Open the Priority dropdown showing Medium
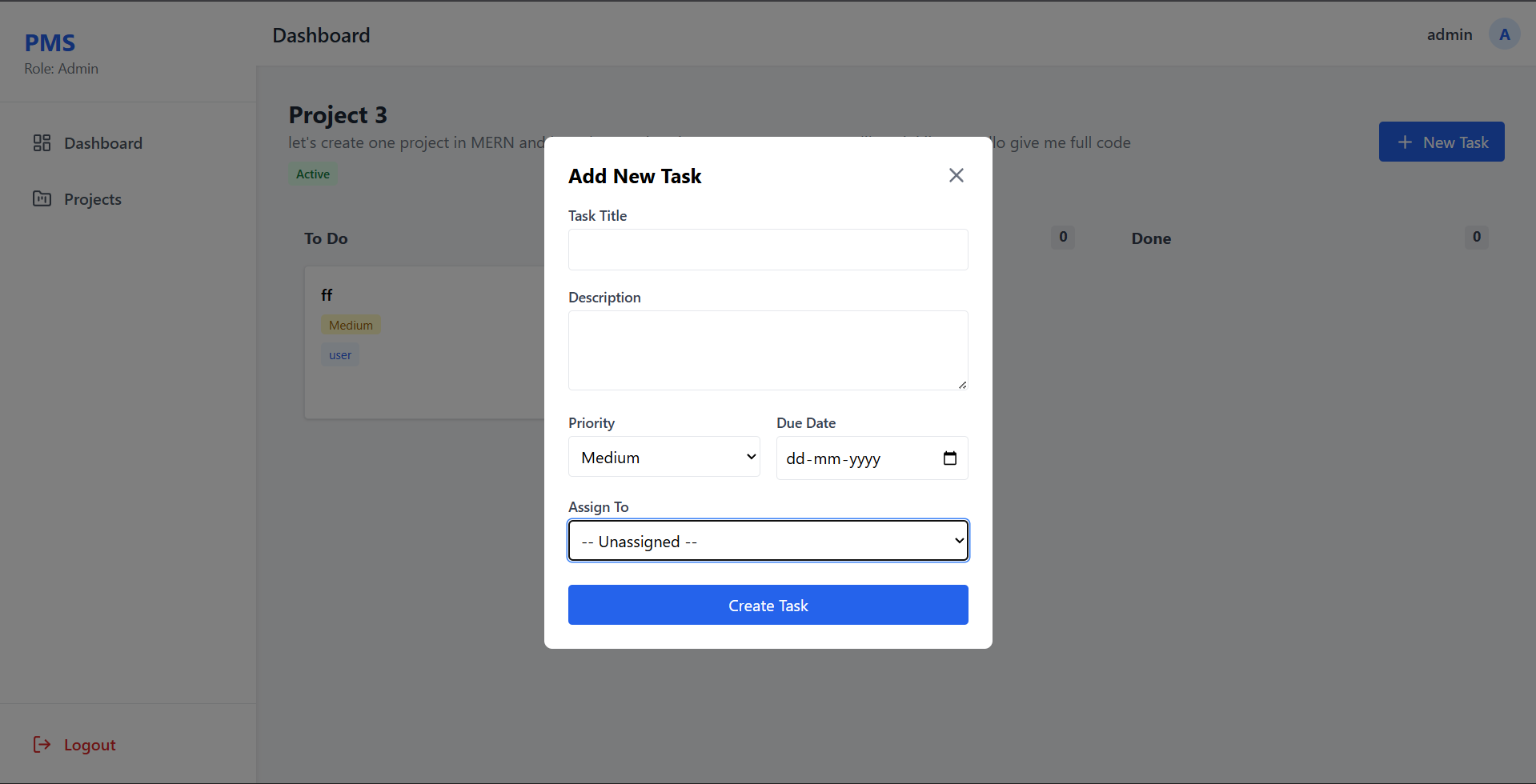 [663, 457]
